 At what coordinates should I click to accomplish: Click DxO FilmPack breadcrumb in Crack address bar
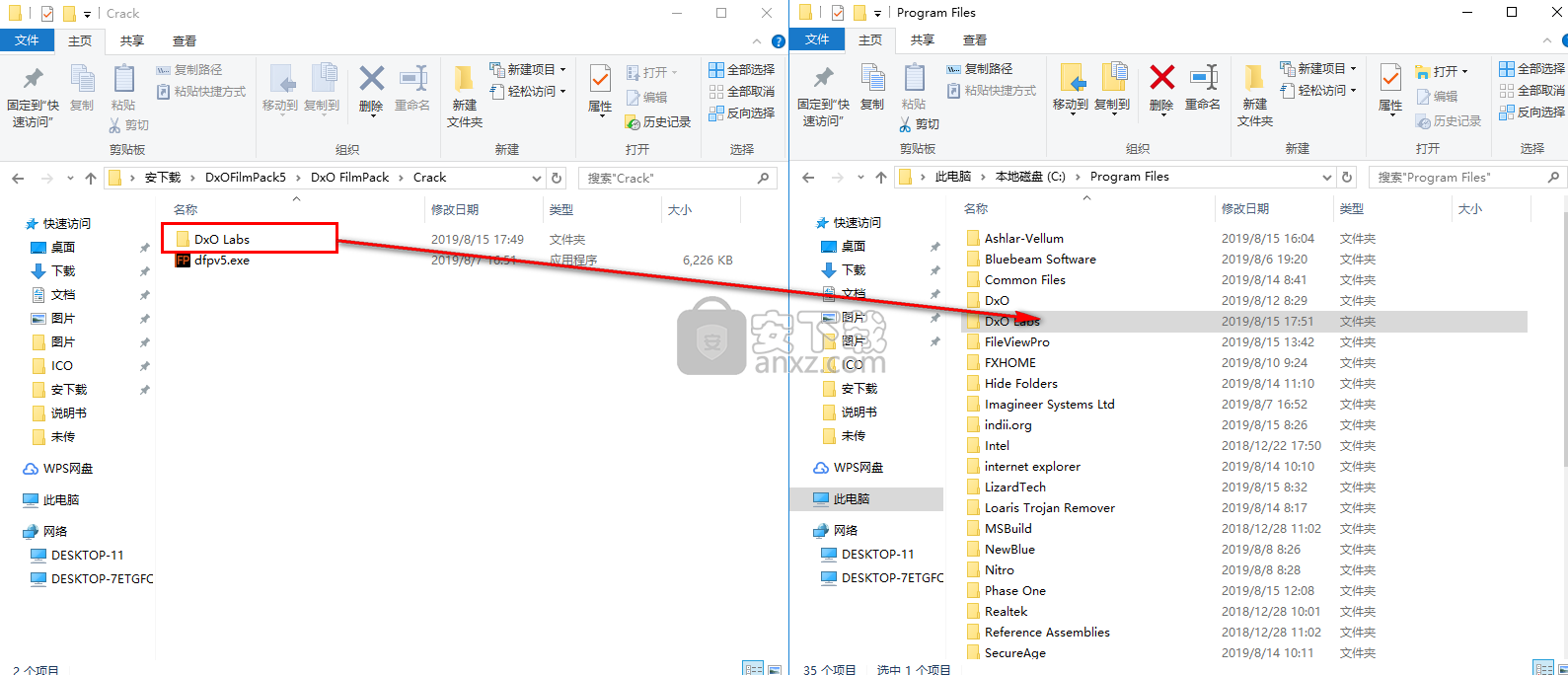[x=350, y=178]
